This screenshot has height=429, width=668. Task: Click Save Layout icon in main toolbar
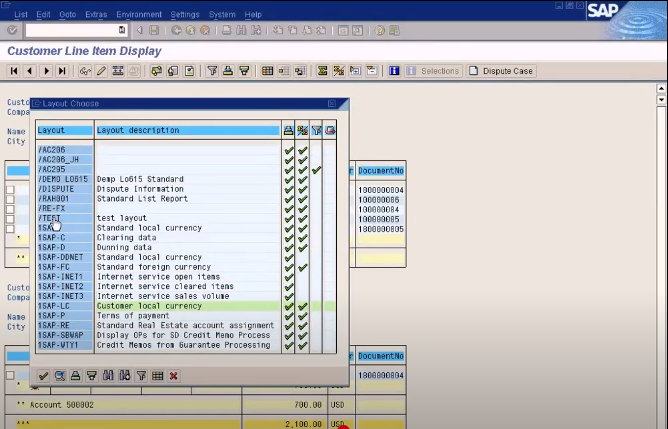pyautogui.click(x=300, y=71)
